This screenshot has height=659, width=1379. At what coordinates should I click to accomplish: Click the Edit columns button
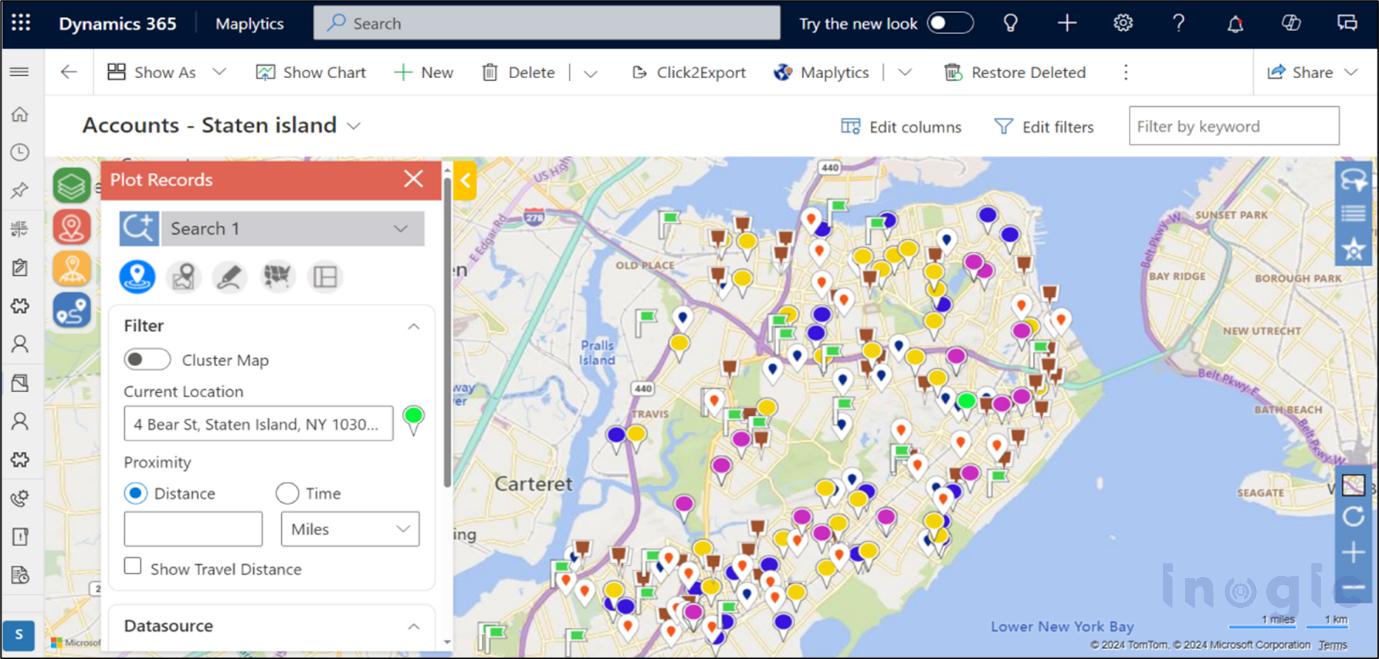(901, 127)
